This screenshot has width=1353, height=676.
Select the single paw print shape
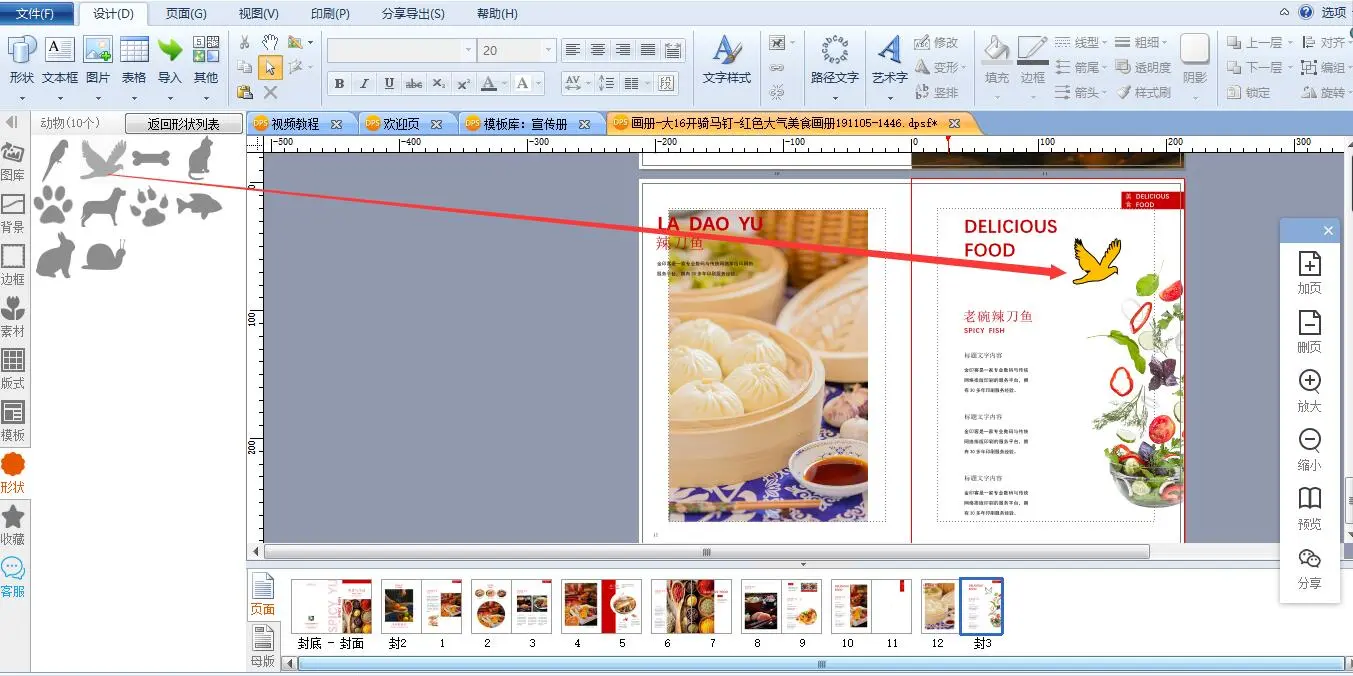(53, 206)
